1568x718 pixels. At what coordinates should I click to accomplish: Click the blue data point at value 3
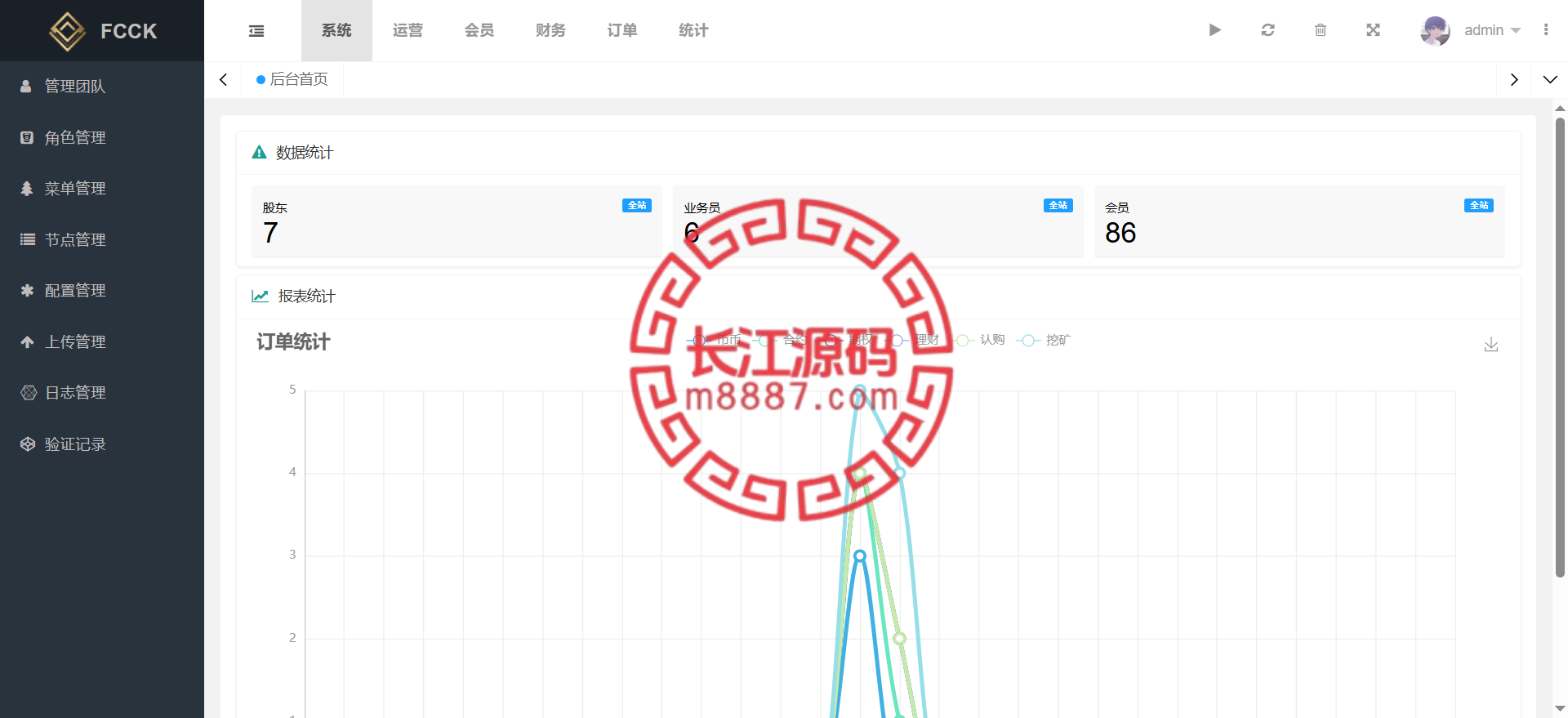click(x=860, y=555)
